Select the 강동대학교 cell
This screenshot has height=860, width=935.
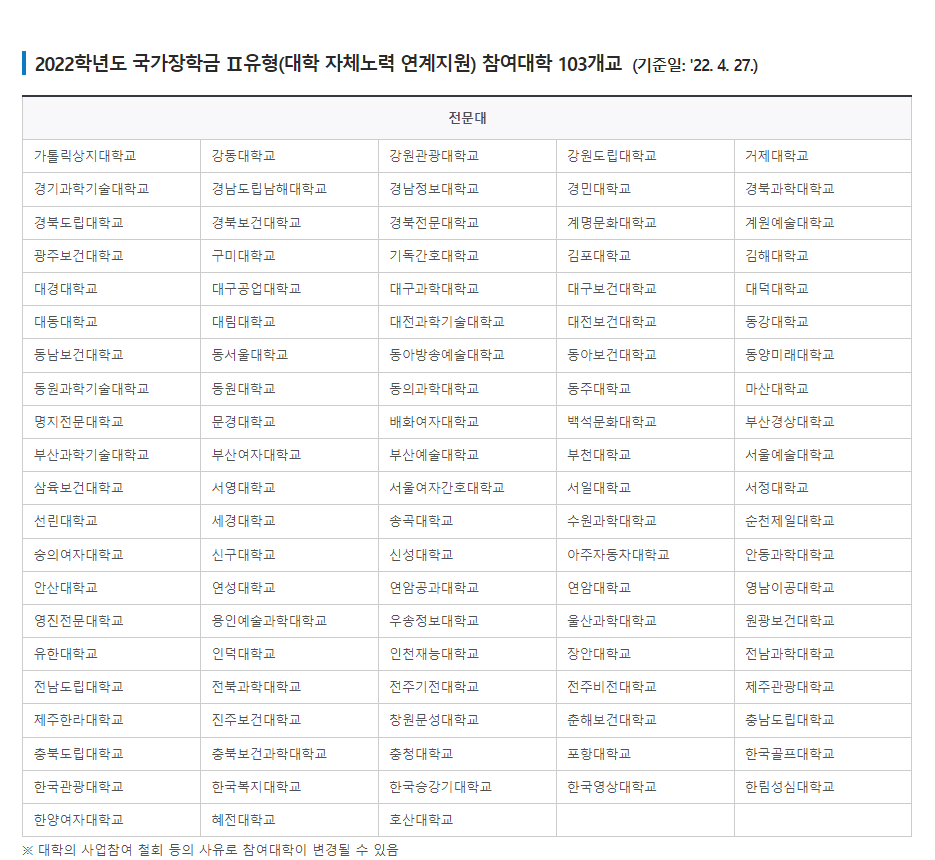pyautogui.click(x=289, y=156)
